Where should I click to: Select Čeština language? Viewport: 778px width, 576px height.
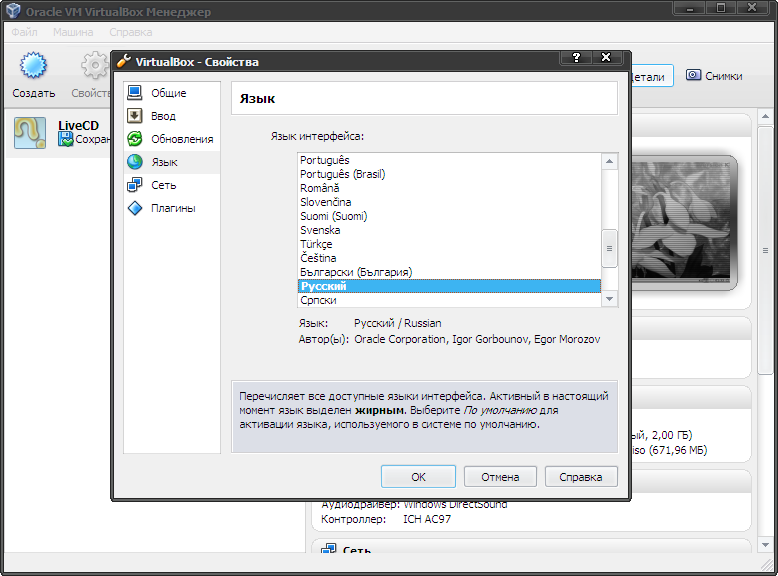coord(450,258)
